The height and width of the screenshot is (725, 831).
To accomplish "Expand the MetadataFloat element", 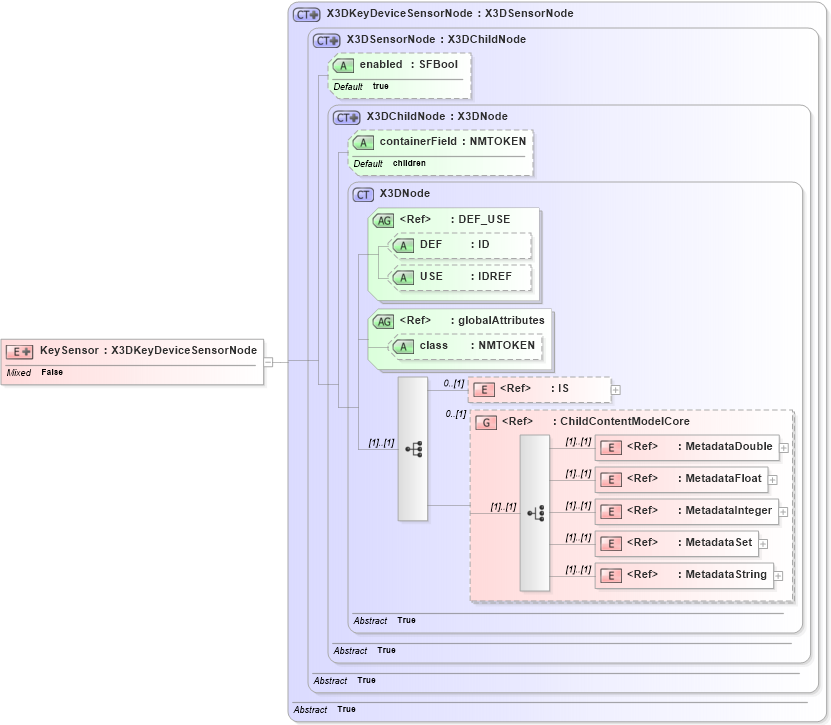I will (x=773, y=480).
